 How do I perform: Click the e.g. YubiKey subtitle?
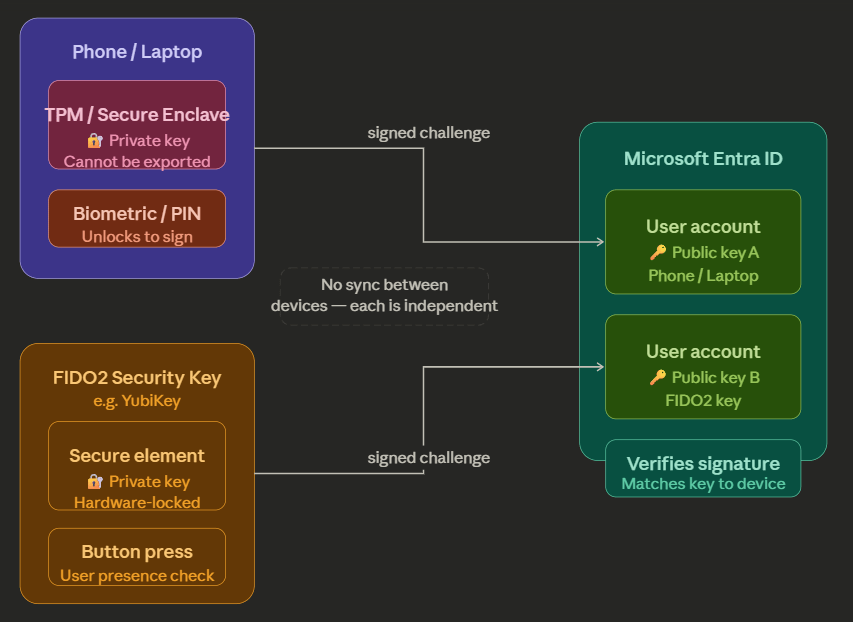(137, 401)
